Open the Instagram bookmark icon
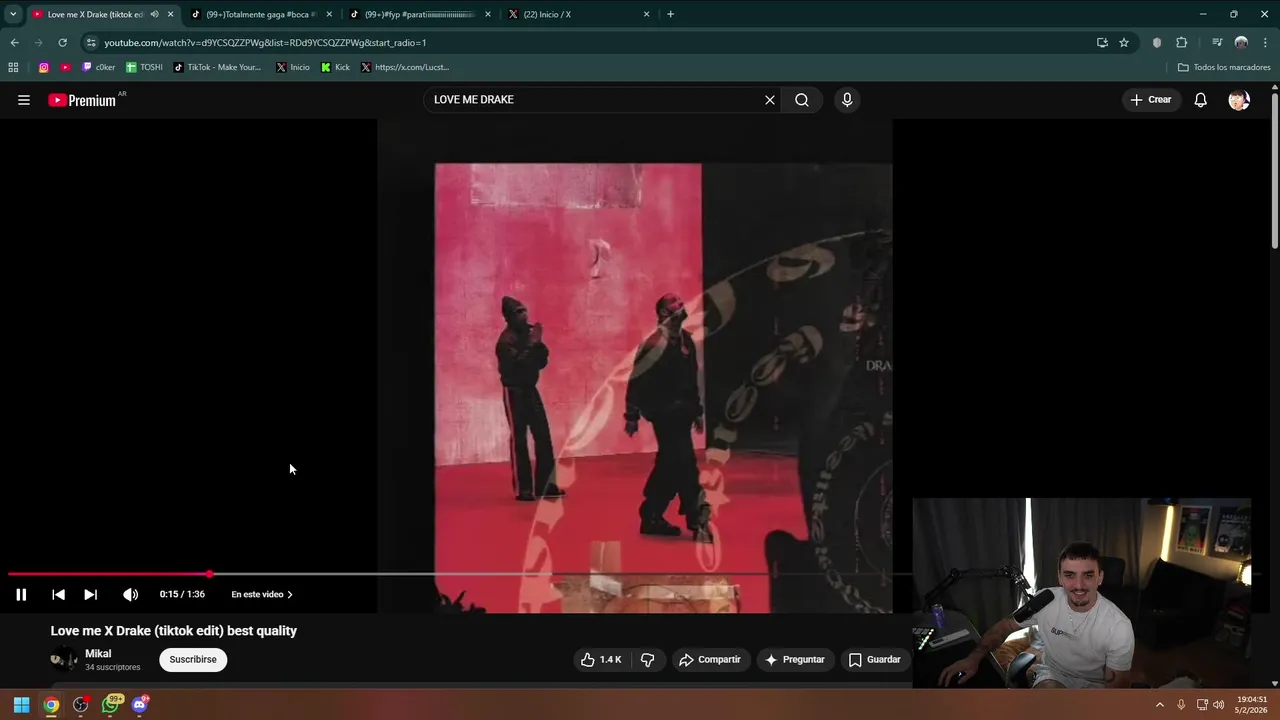1280x720 pixels. (44, 67)
